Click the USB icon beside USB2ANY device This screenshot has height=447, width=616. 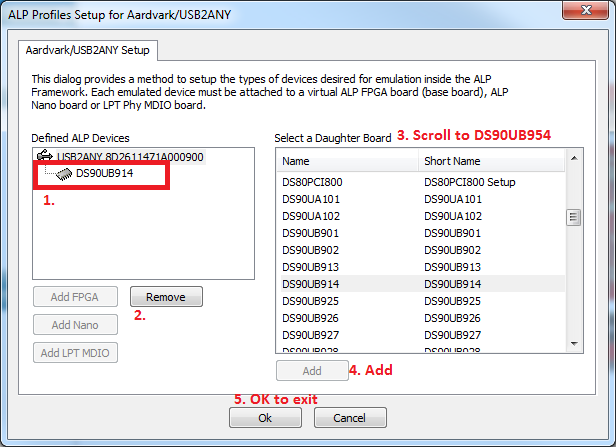[x=44, y=157]
